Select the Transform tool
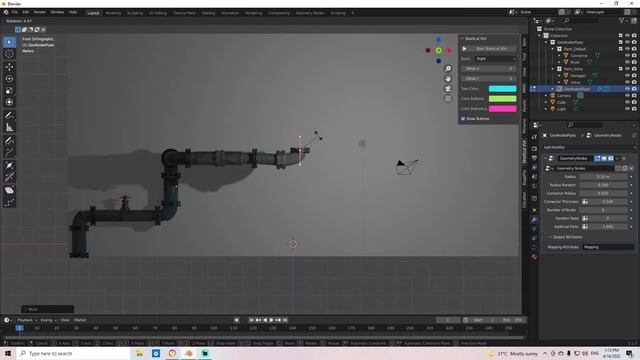640x360 pixels. (x=9, y=102)
